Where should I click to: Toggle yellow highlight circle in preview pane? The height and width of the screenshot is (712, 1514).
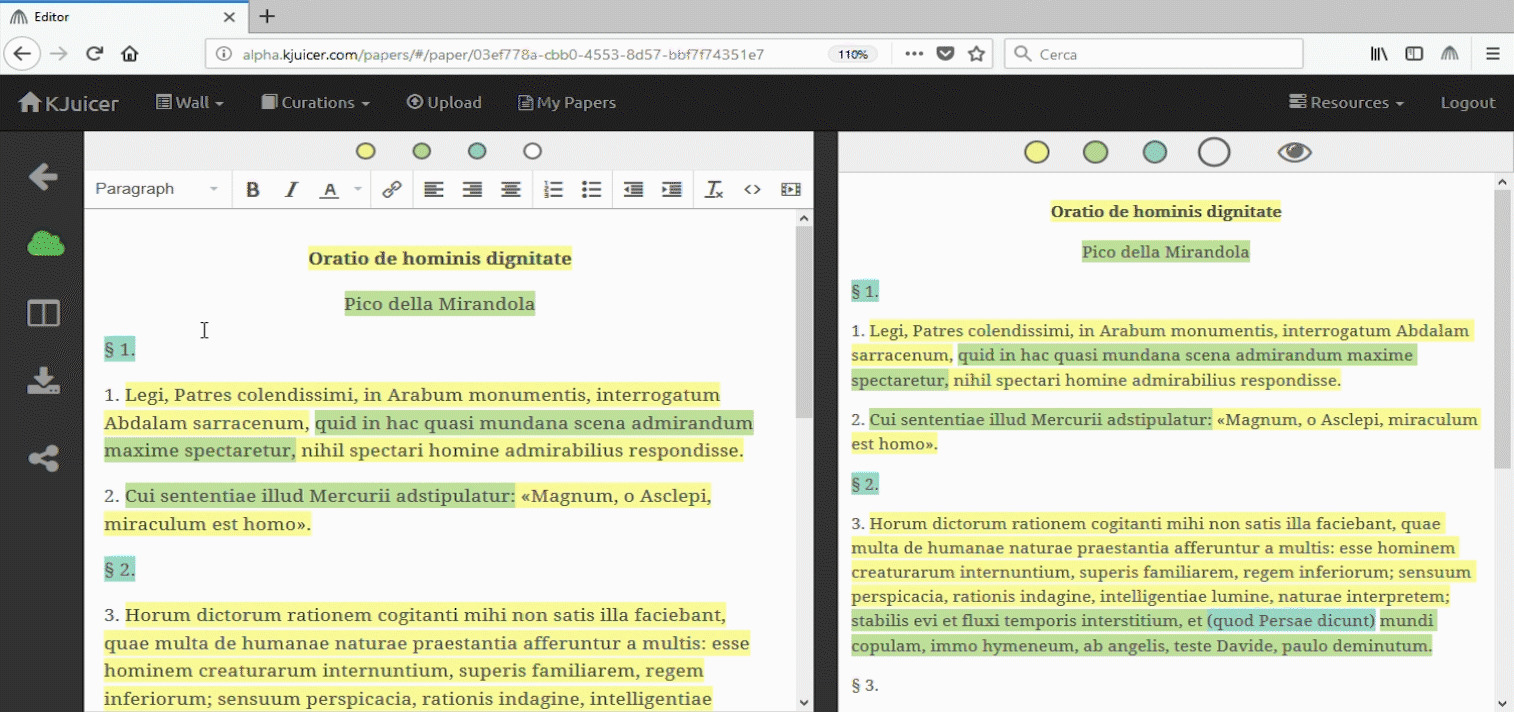tap(1037, 152)
